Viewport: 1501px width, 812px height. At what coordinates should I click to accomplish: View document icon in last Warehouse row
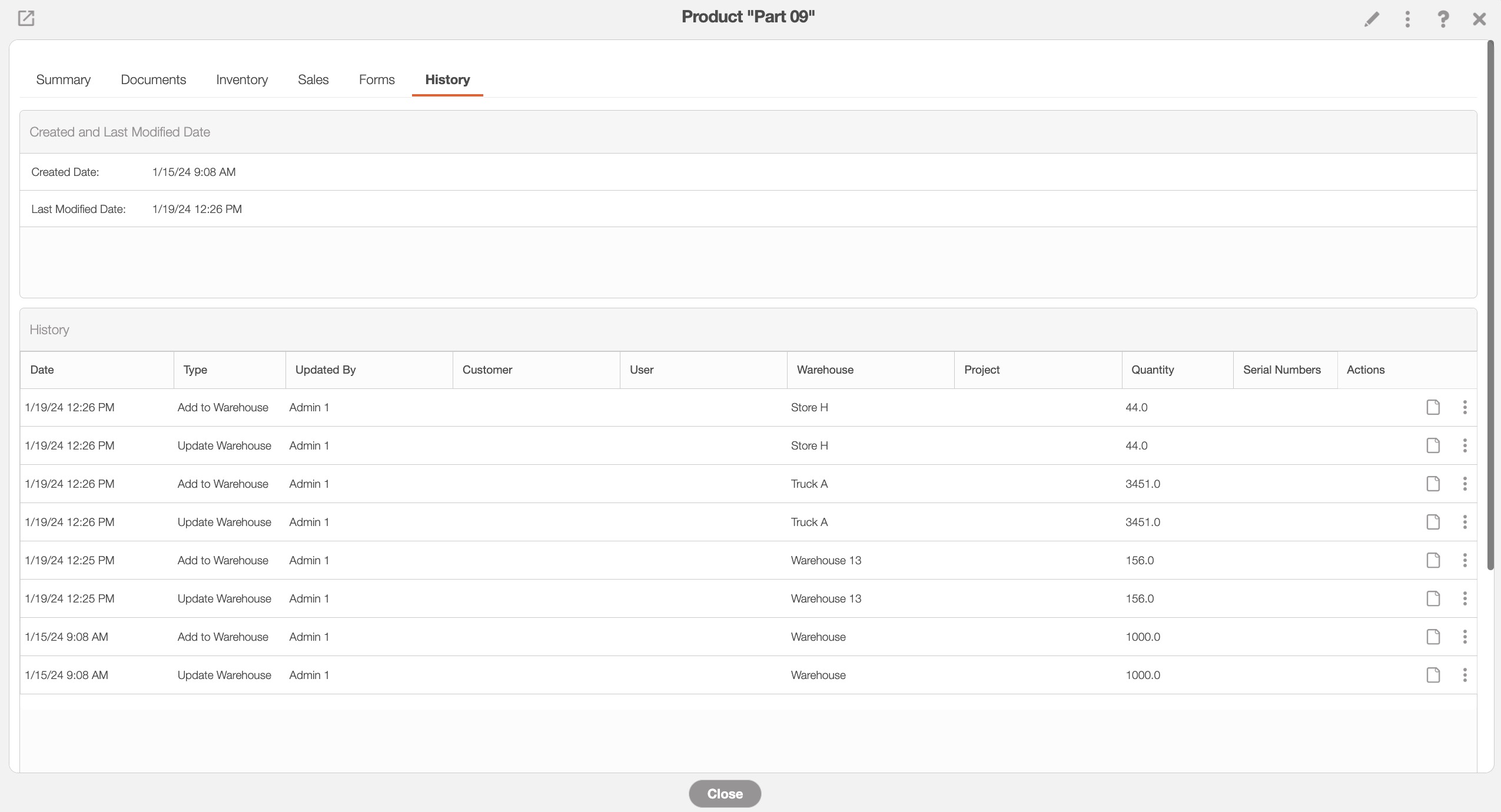(1433, 675)
